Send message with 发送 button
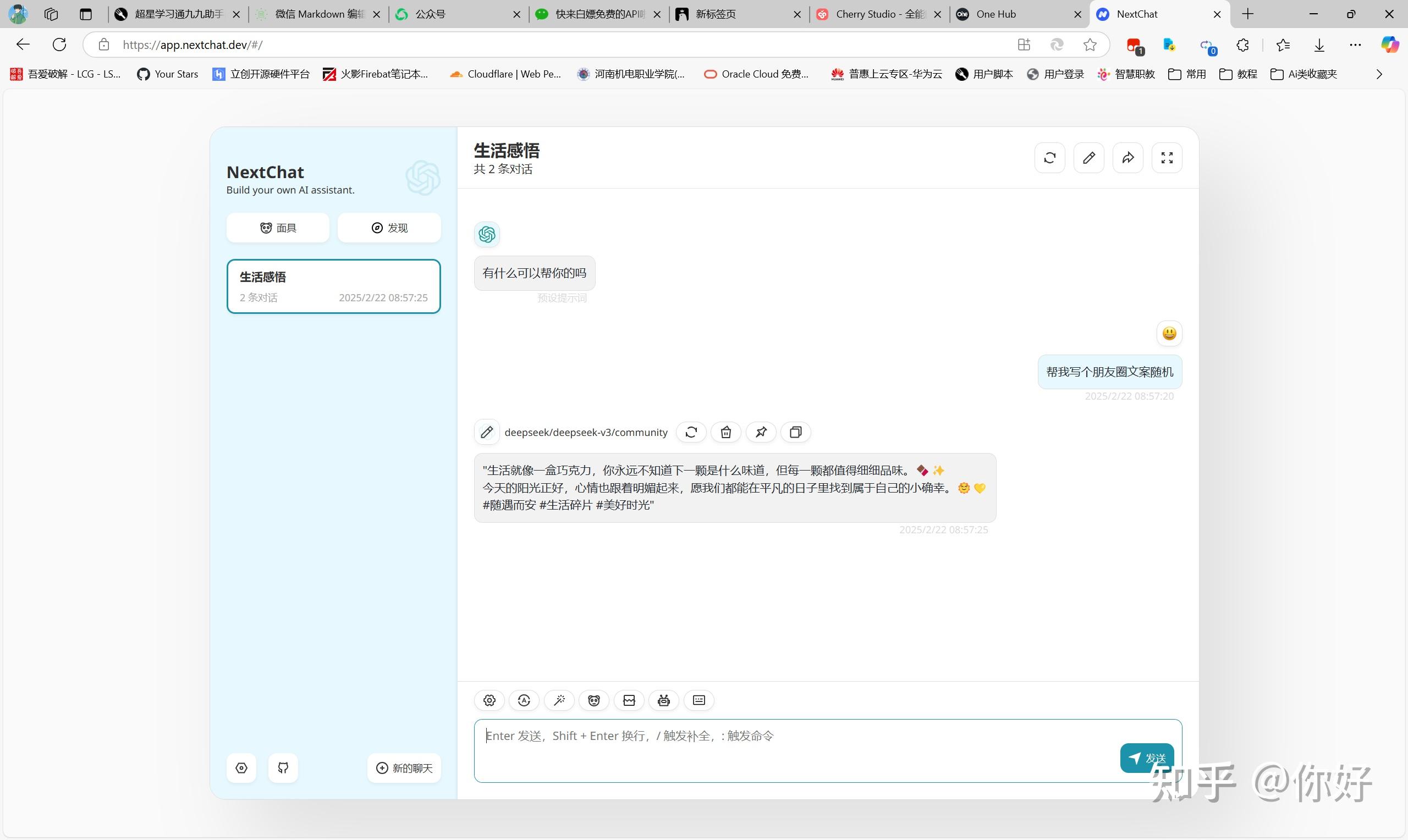1408x840 pixels. (x=1147, y=758)
